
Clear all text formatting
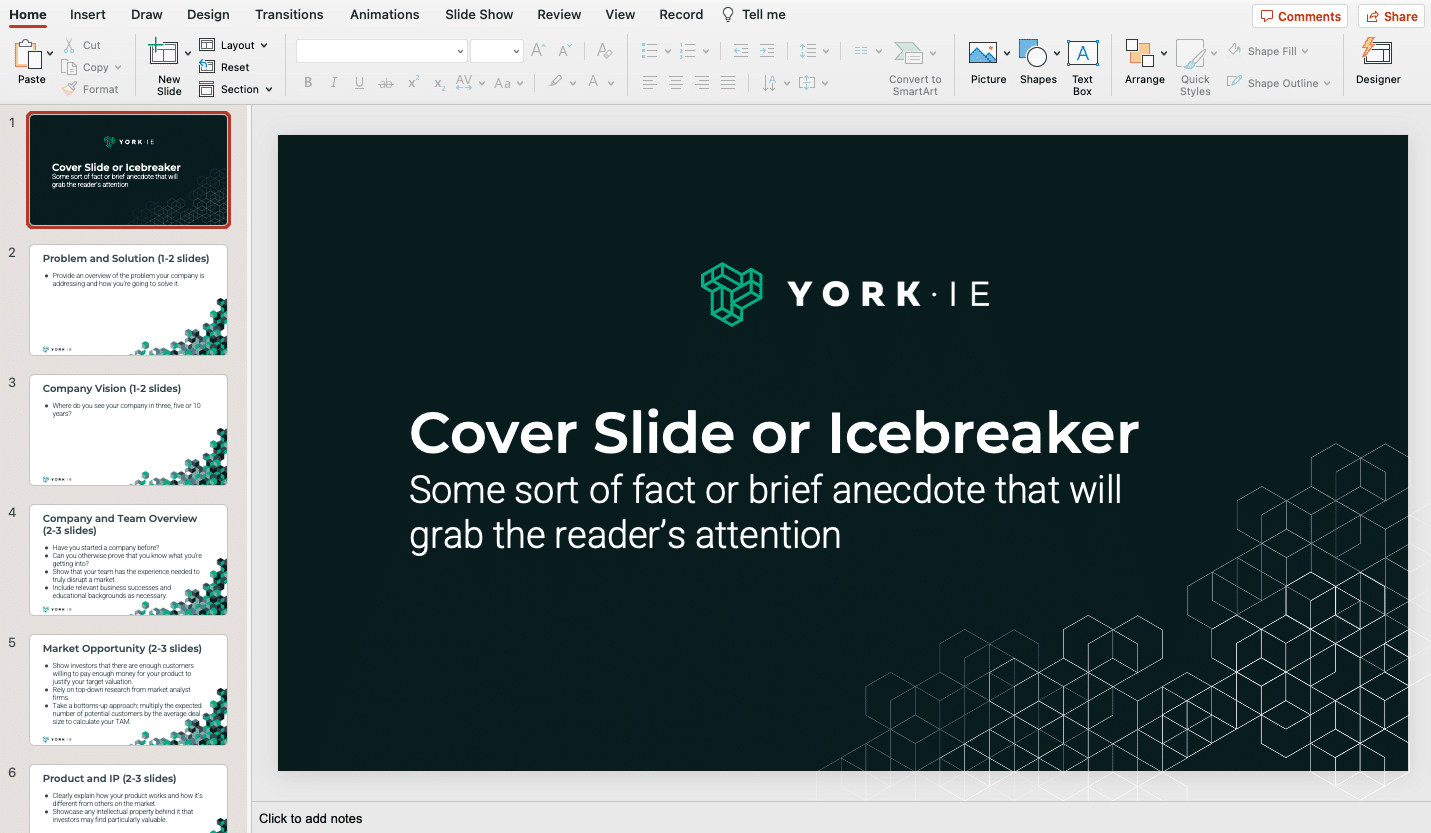[x=604, y=50]
